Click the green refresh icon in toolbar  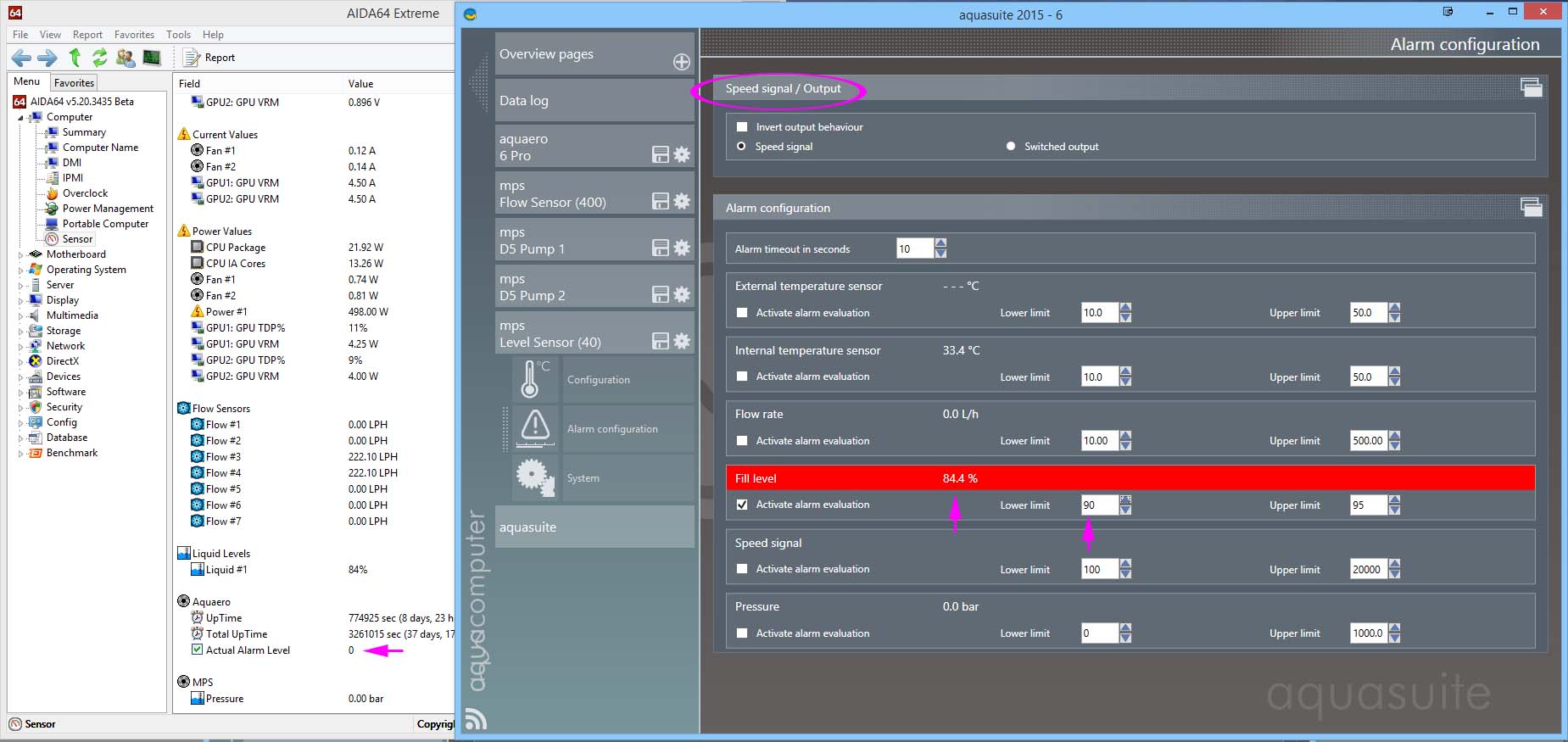[100, 58]
